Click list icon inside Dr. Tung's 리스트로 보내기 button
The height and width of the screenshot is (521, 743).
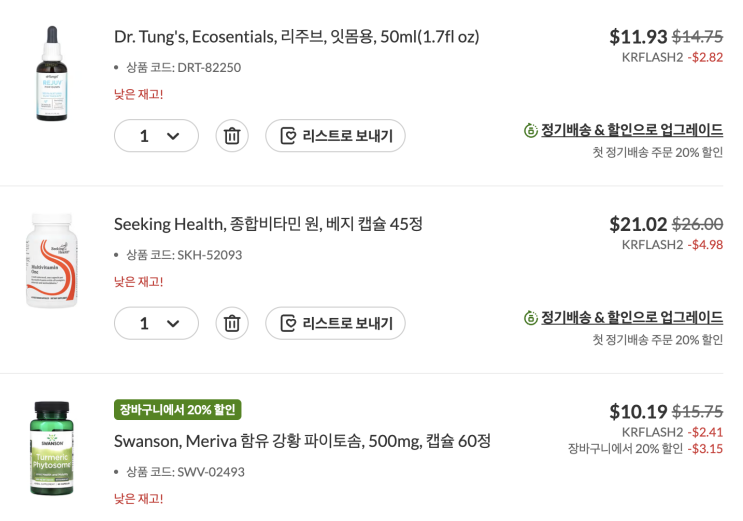289,136
